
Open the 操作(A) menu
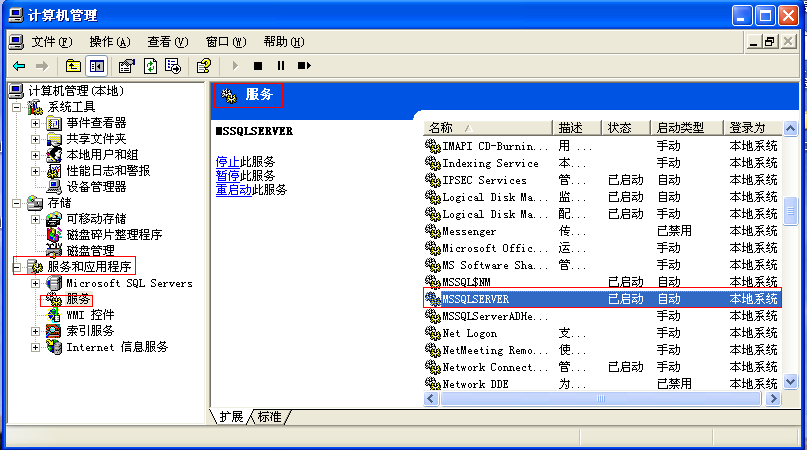[110, 42]
